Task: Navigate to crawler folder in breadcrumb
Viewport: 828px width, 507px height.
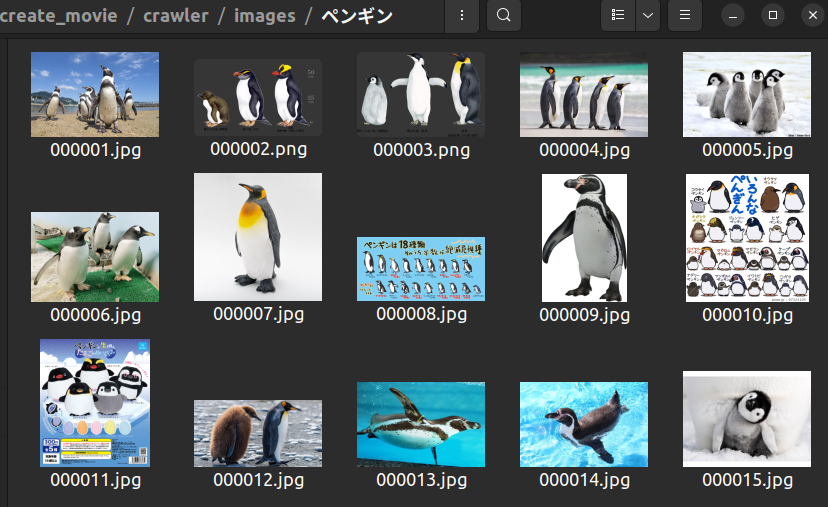Action: click(x=176, y=15)
